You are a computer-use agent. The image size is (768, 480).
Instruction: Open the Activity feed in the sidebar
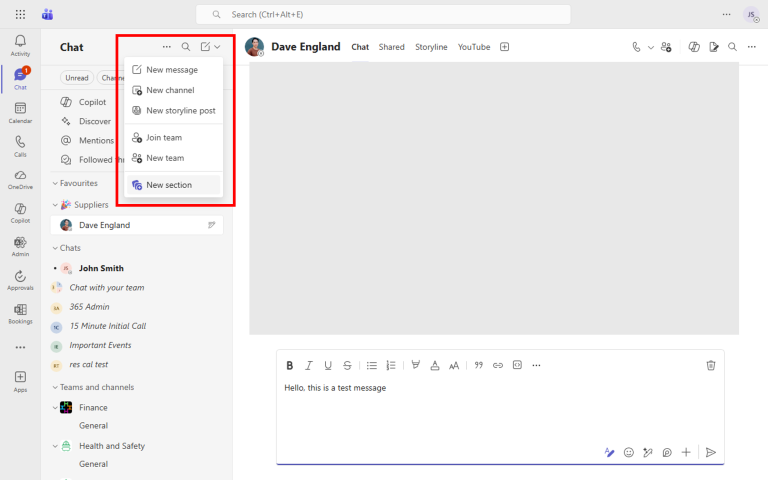point(20,44)
